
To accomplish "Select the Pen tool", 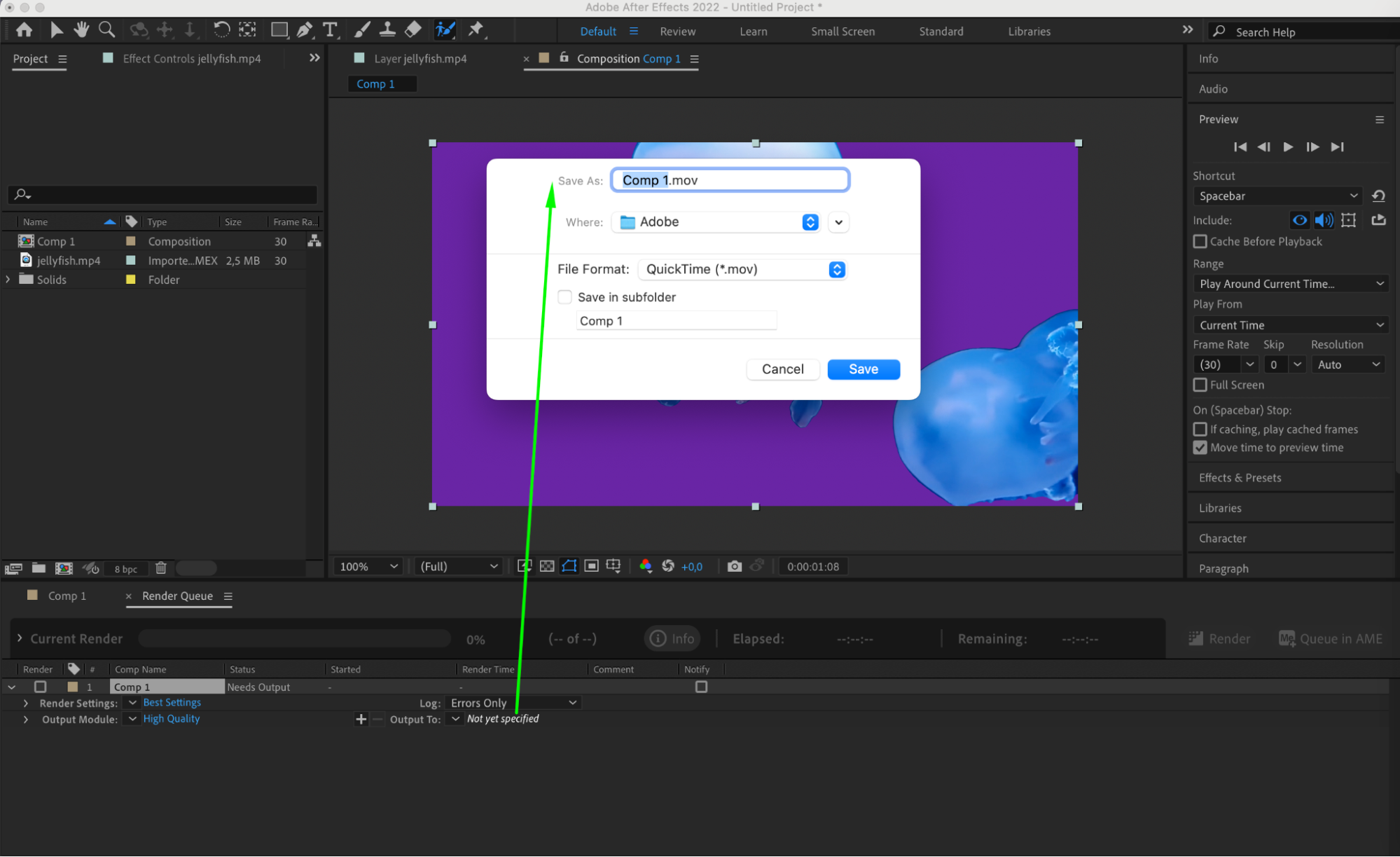I will pyautogui.click(x=305, y=29).
